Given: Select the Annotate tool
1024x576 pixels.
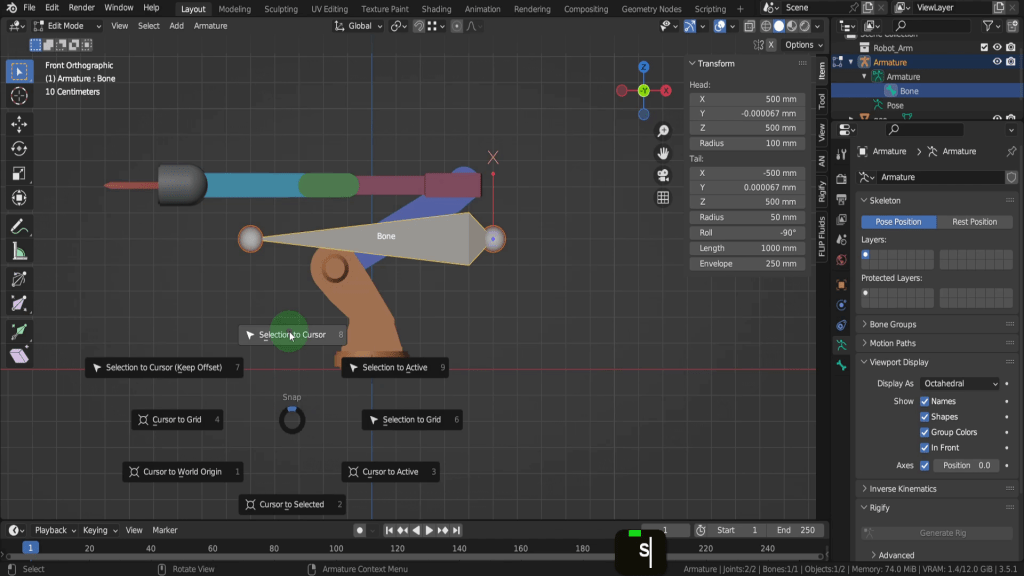Looking at the screenshot, I should pyautogui.click(x=19, y=227).
